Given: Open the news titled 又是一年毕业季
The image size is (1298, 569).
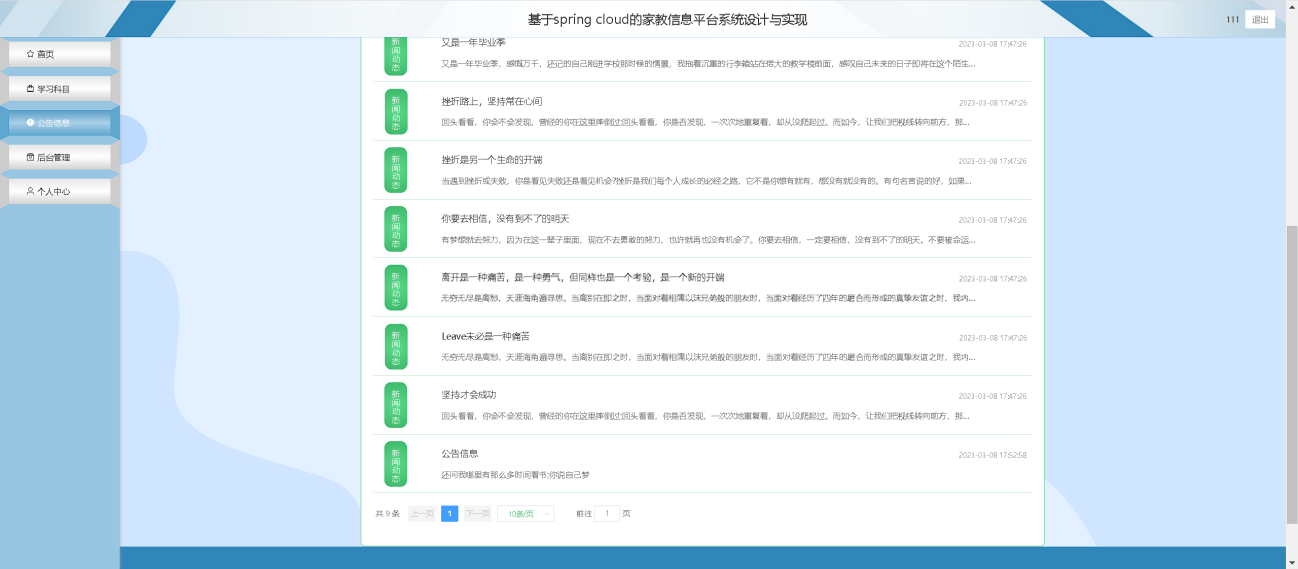Looking at the screenshot, I should tap(473, 42).
